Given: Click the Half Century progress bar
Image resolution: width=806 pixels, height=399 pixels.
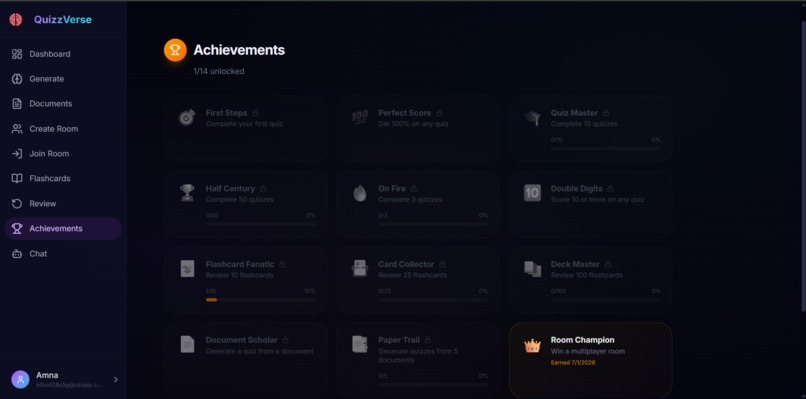Looking at the screenshot, I should click(x=261, y=224).
